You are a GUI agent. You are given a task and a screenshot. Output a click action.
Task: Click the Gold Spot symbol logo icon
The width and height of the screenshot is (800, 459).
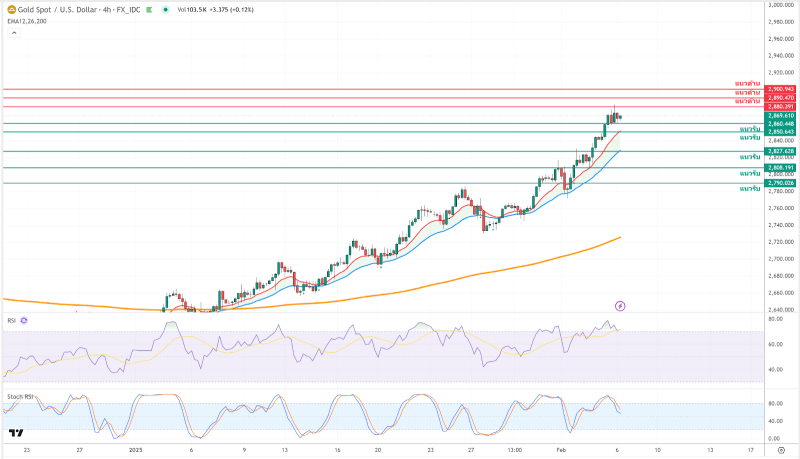tap(12, 8)
